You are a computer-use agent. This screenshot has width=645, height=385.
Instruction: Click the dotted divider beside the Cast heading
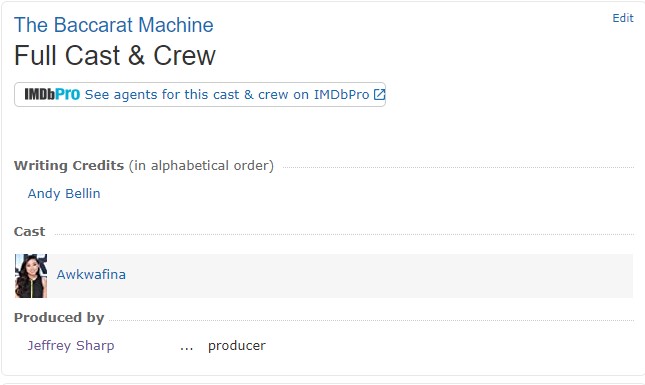click(x=344, y=234)
